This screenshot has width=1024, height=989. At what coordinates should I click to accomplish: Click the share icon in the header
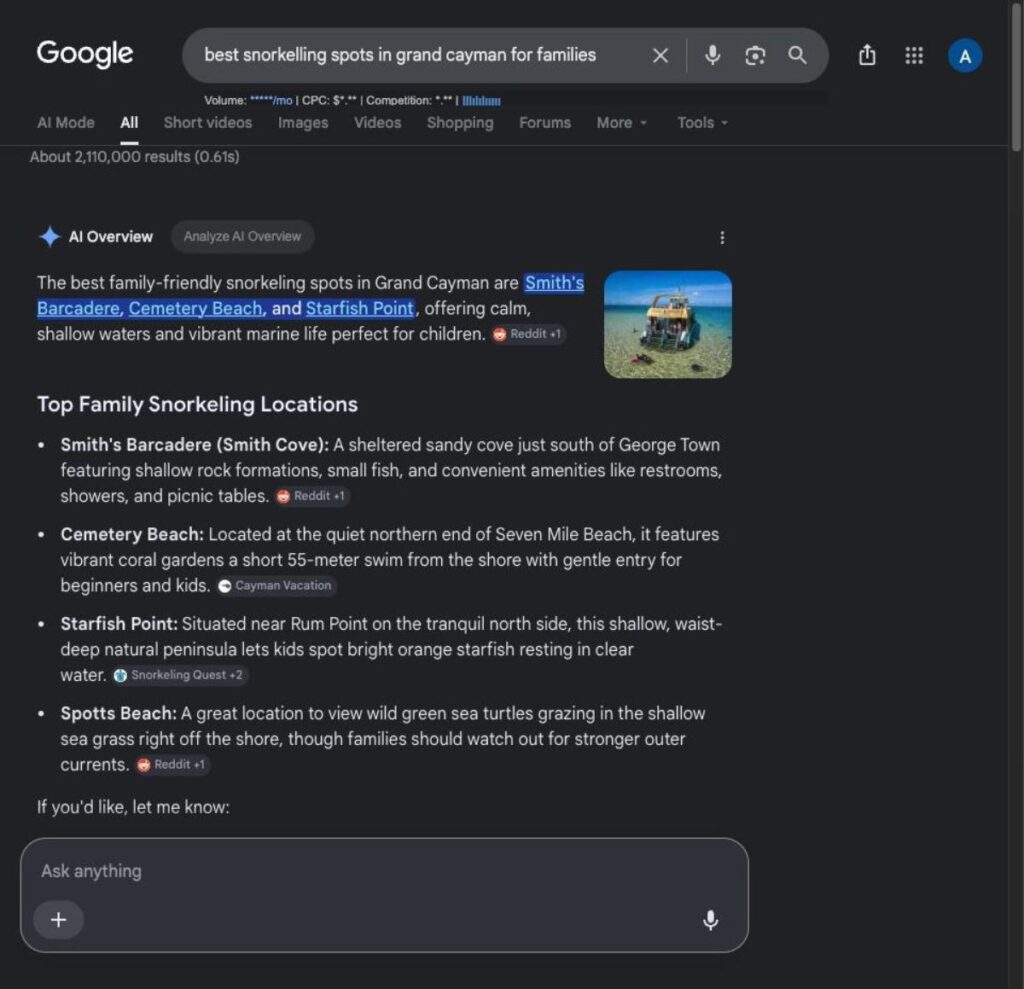click(867, 55)
